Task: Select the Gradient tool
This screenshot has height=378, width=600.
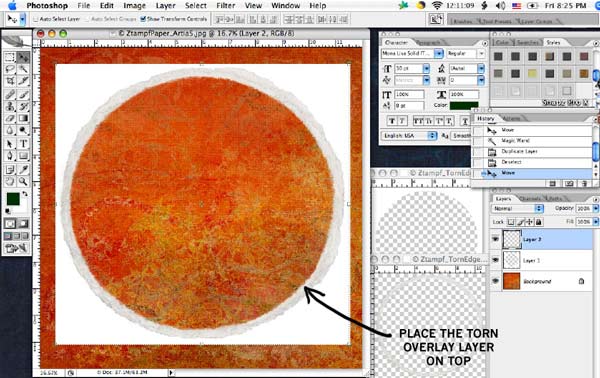Action: pyautogui.click(x=23, y=118)
